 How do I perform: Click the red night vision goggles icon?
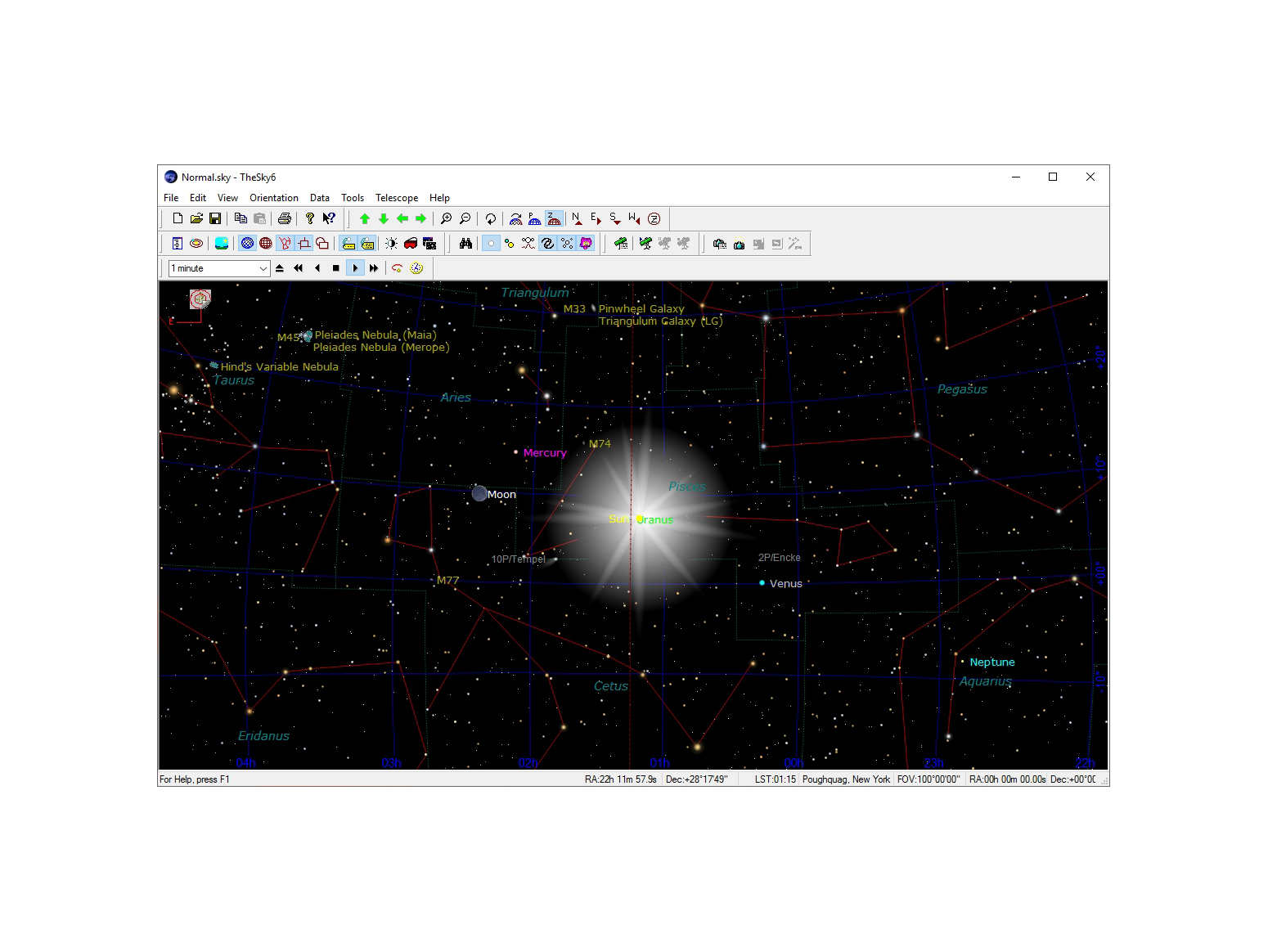[411, 244]
